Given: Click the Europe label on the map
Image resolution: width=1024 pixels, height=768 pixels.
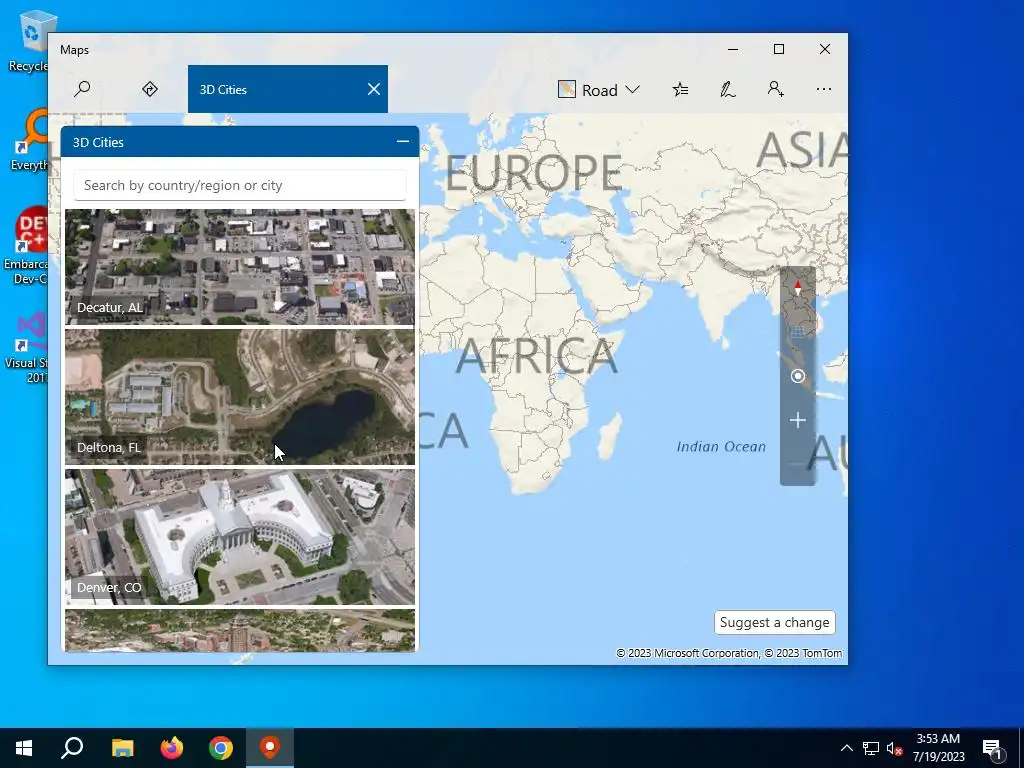Looking at the screenshot, I should tap(534, 173).
